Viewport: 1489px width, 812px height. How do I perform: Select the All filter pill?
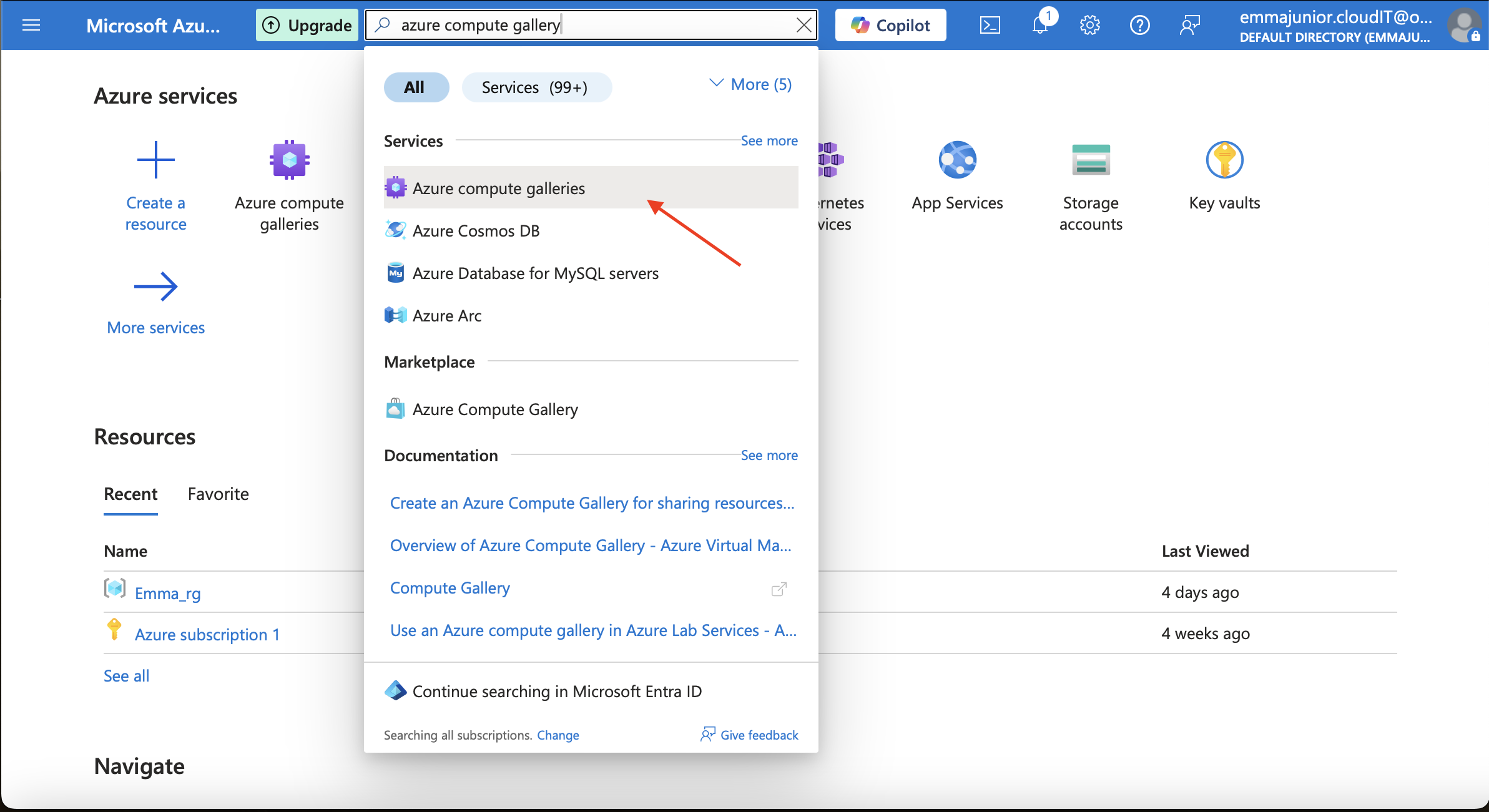(416, 87)
